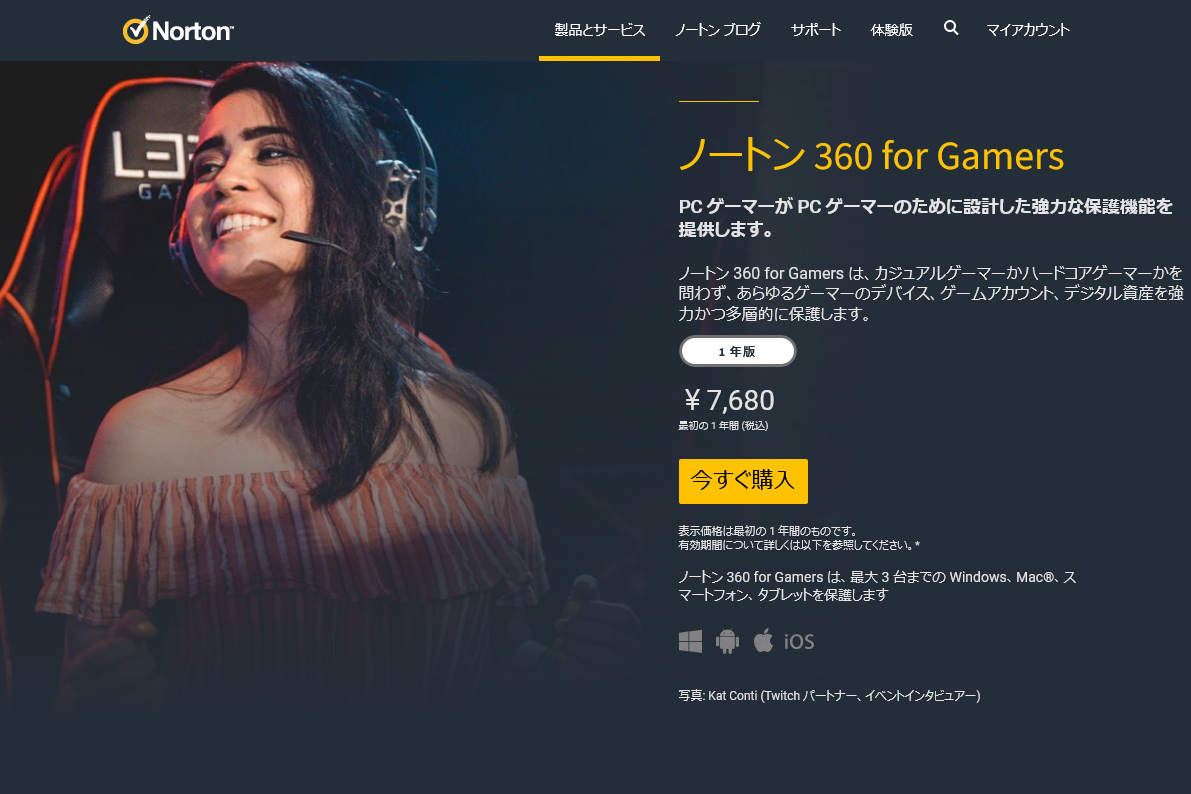Select 体験版 in the navigation bar
This screenshot has width=1191, height=794.
892,30
